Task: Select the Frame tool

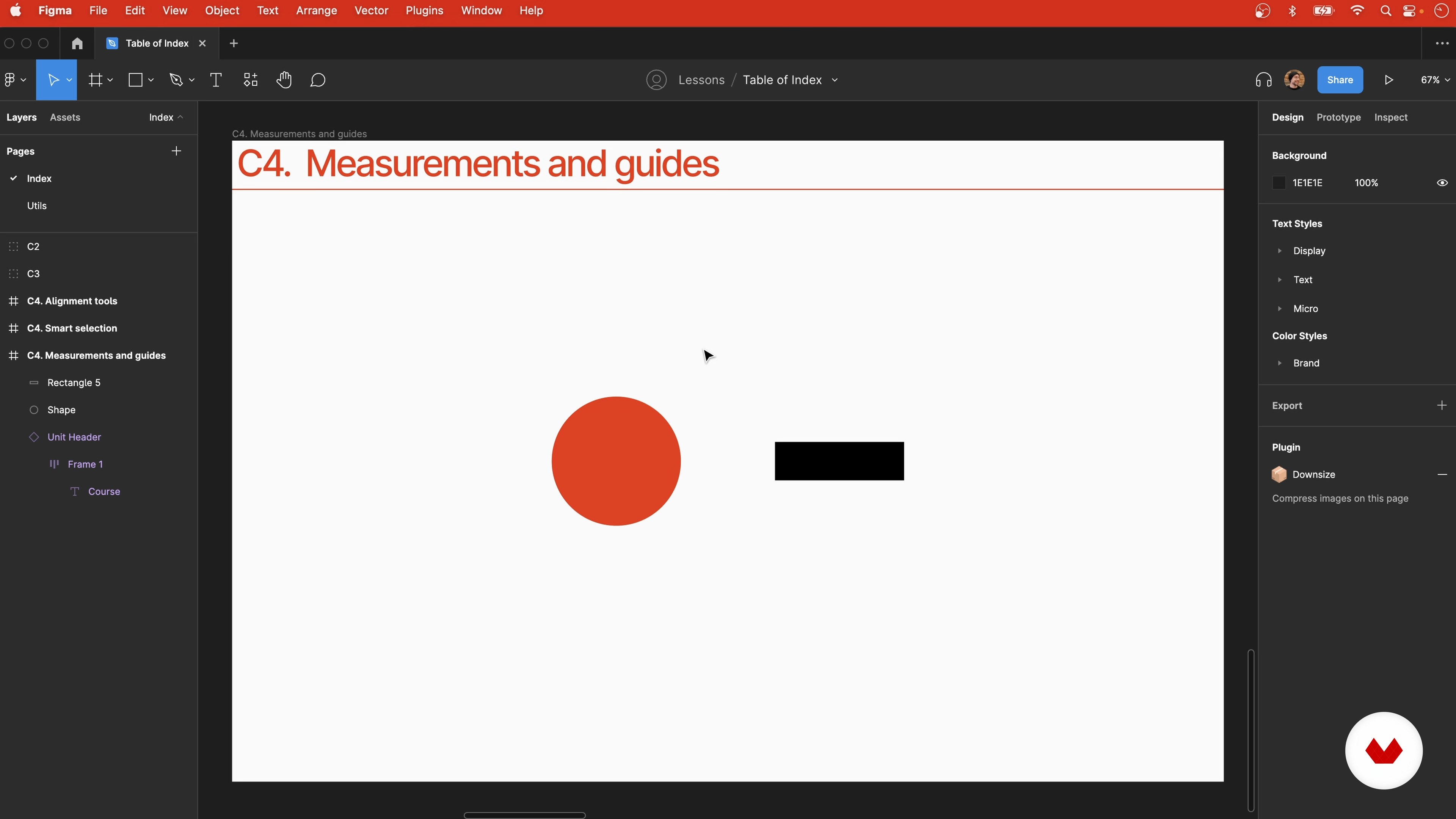Action: coord(96,80)
